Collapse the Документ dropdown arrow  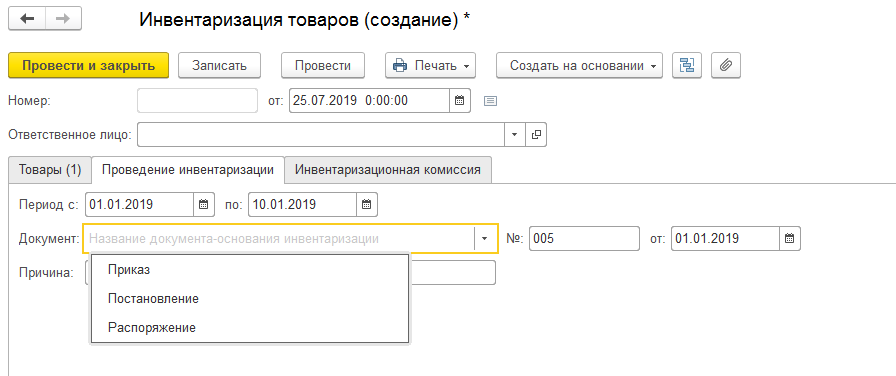pyautogui.click(x=485, y=238)
